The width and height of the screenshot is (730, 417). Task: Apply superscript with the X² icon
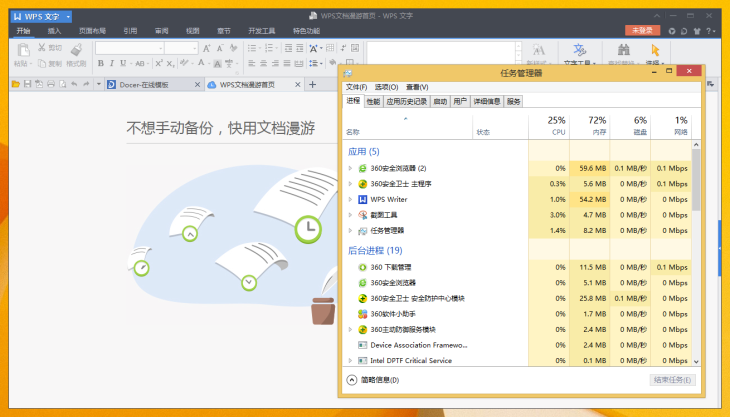(159, 63)
